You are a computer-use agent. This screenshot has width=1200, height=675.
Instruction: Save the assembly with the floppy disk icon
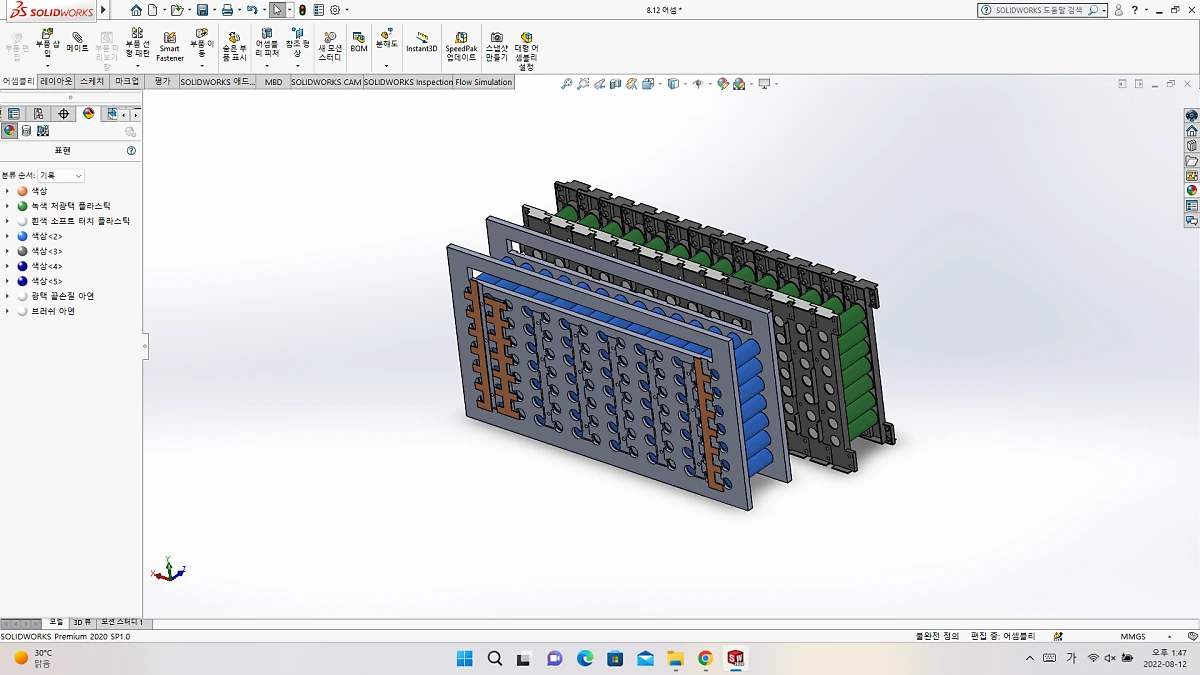point(202,10)
